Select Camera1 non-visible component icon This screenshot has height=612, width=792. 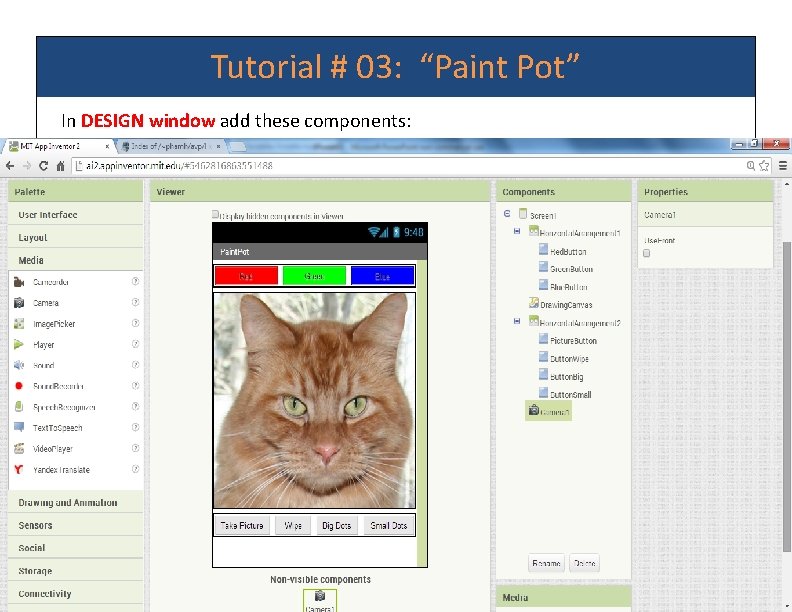pos(320,596)
